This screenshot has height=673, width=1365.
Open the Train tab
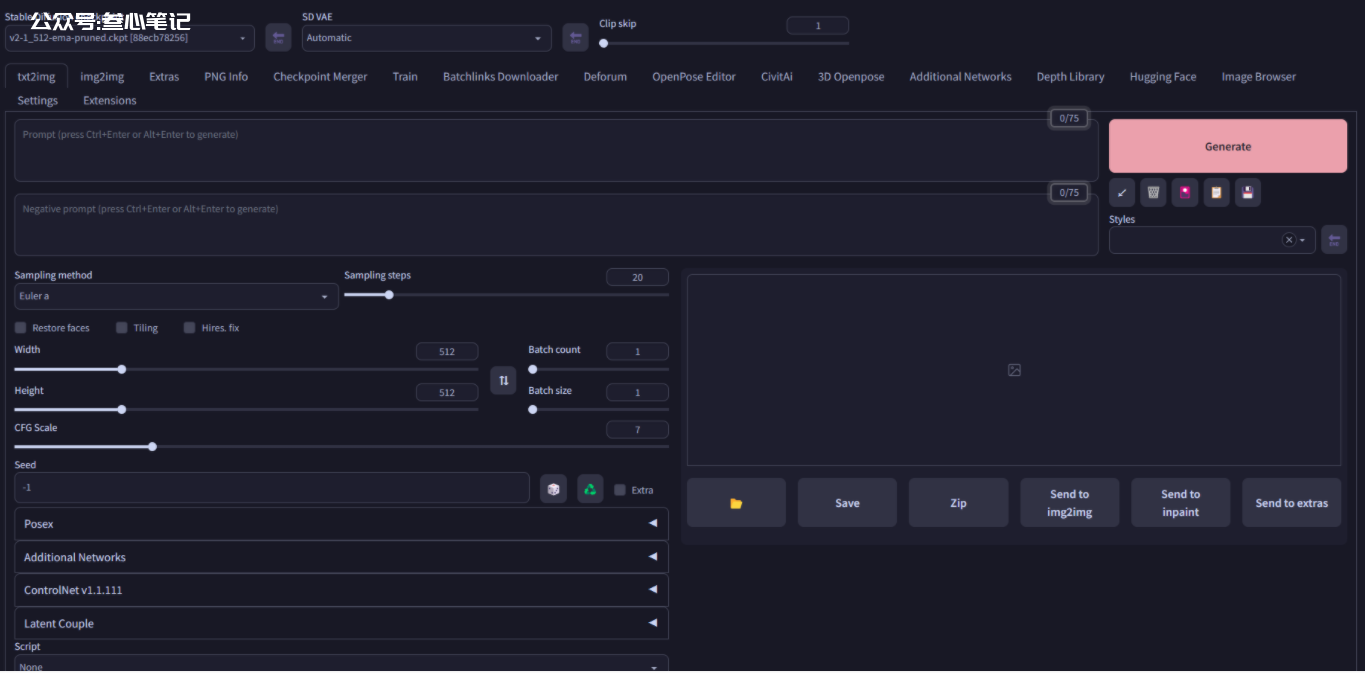pyautogui.click(x=405, y=76)
